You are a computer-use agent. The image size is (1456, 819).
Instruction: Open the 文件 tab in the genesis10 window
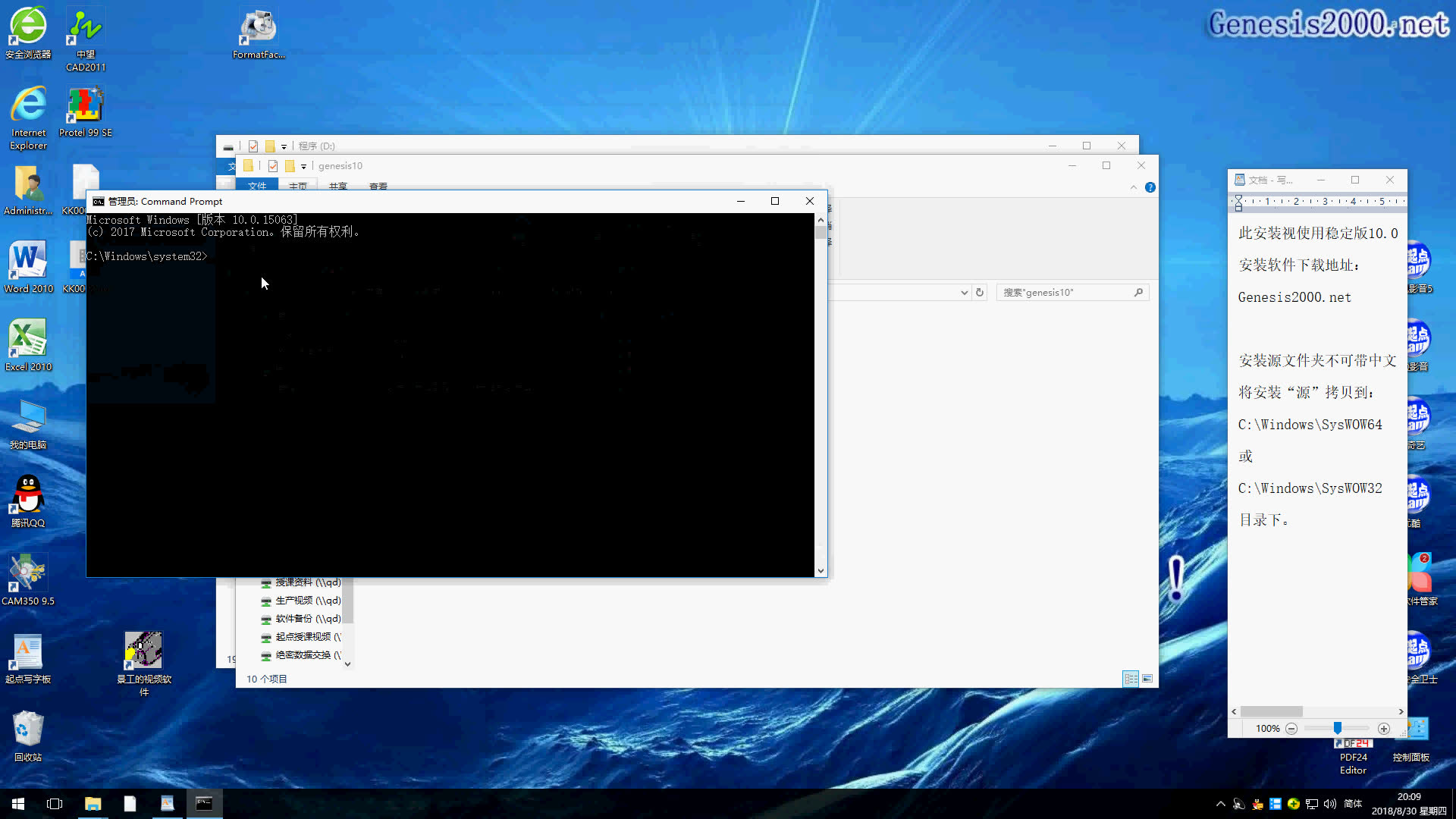click(x=257, y=186)
